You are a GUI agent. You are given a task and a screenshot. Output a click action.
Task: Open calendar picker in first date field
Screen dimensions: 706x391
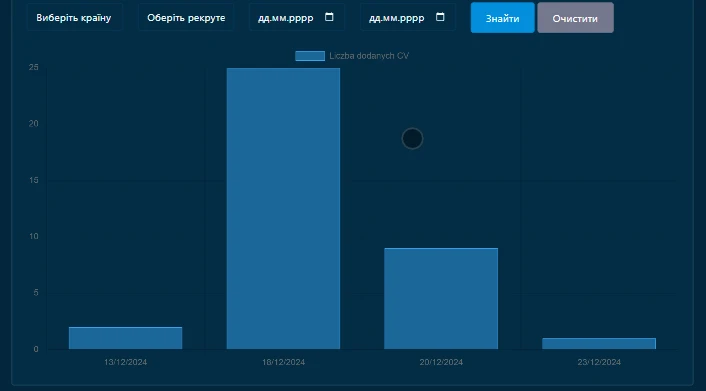point(329,17)
